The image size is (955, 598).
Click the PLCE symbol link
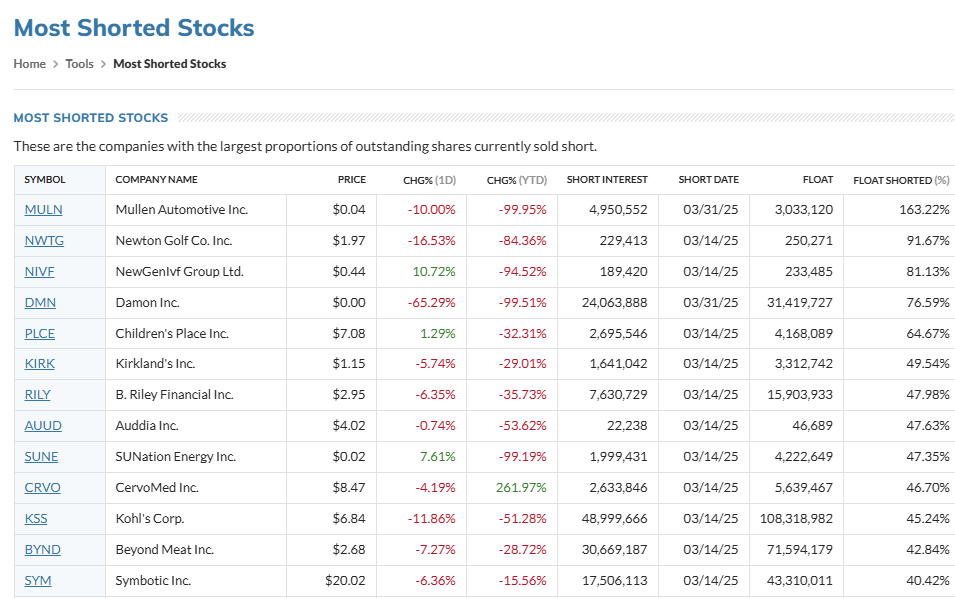click(40, 334)
